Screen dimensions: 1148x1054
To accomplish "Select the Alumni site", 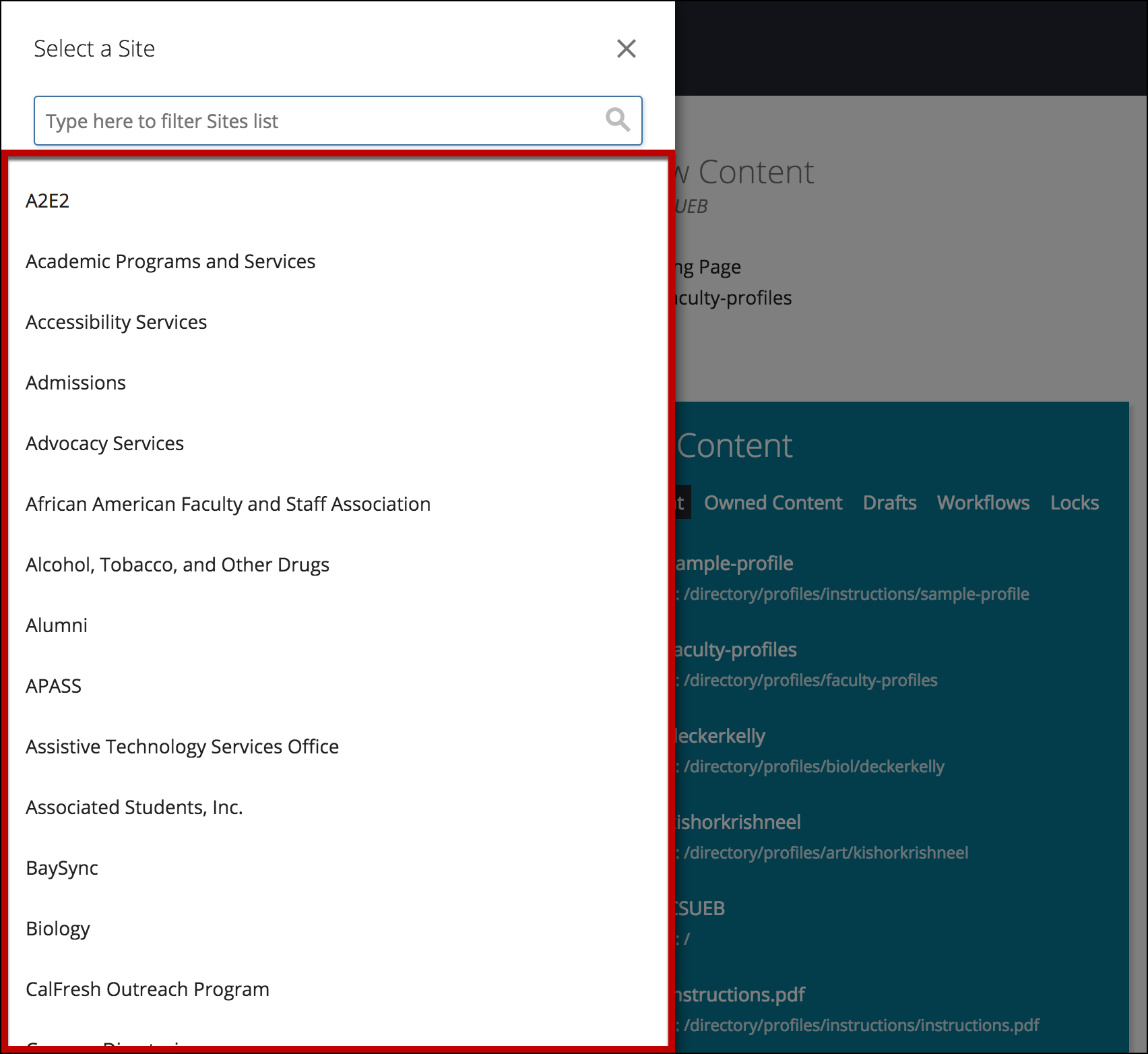I will pos(57,625).
